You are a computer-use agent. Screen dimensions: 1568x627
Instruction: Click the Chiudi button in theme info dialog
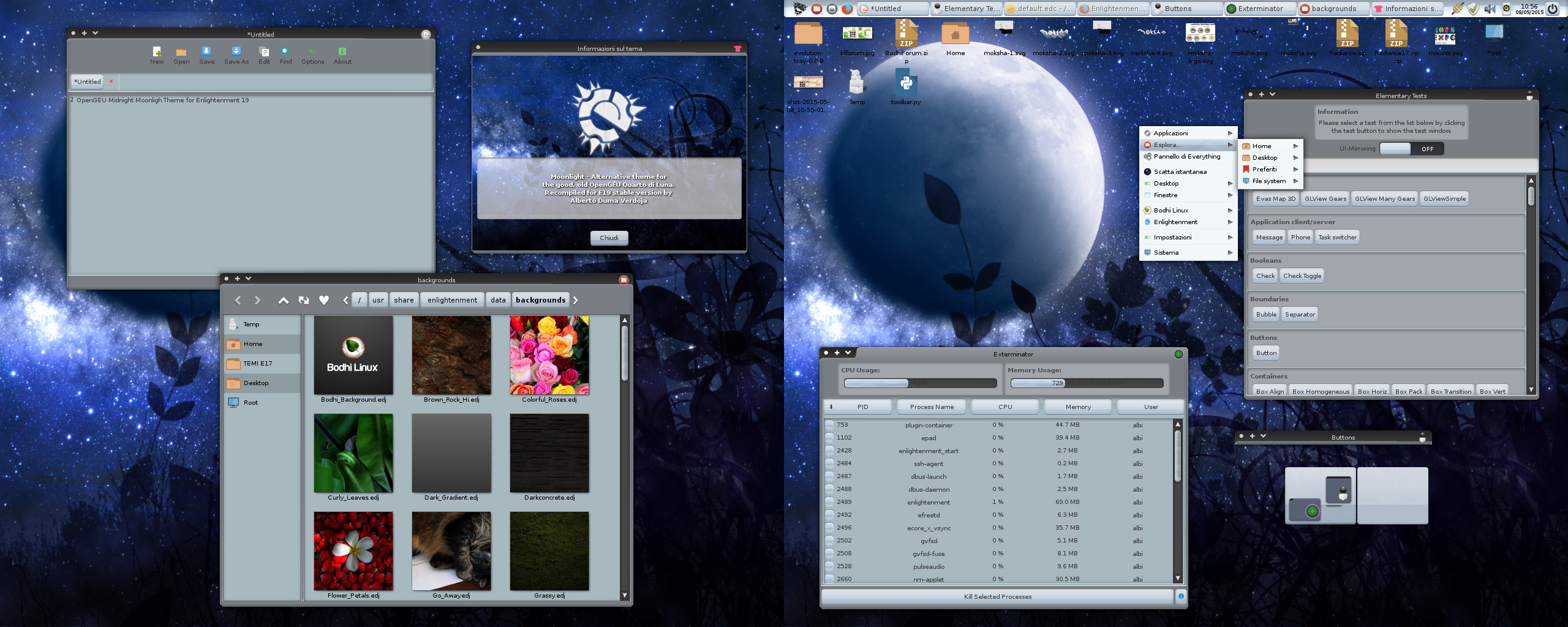(x=609, y=238)
